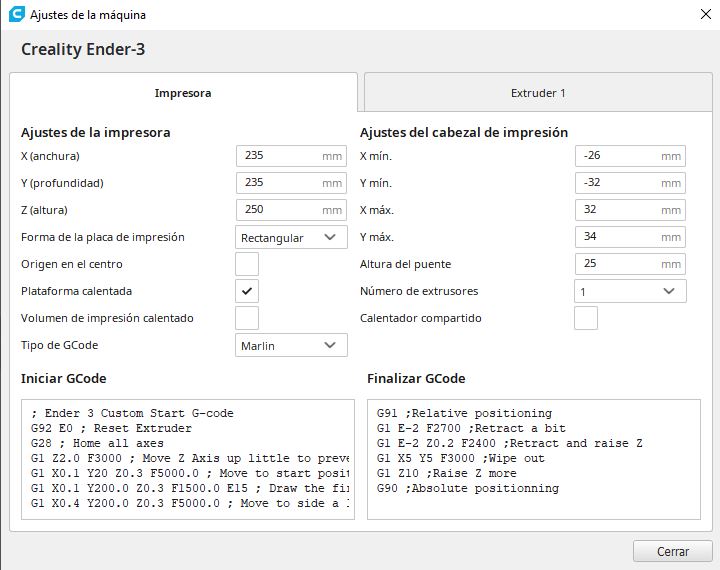The image size is (720, 570).
Task: Focus the Y (profundidad) field
Action: [278, 183]
